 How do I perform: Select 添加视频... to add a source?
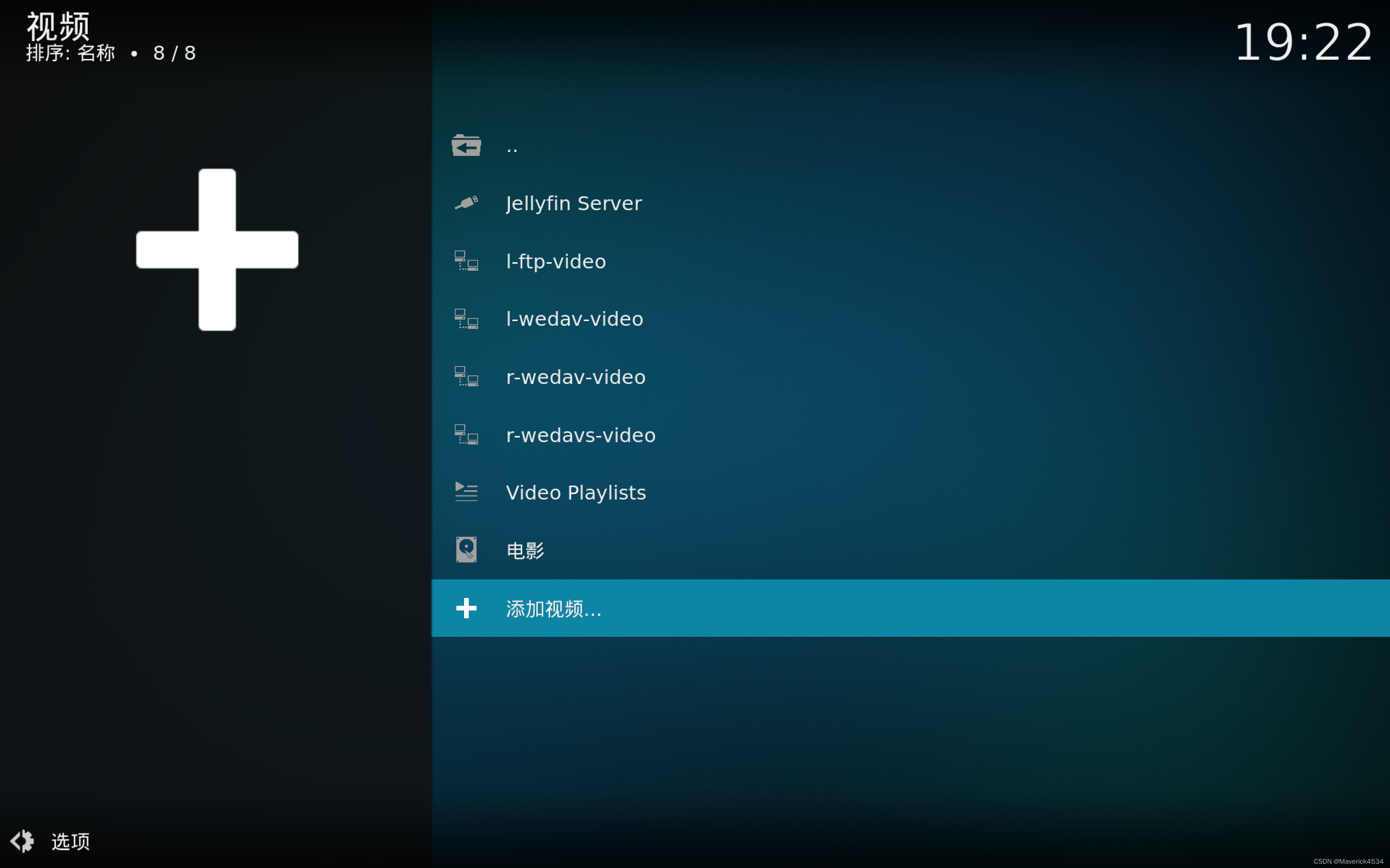[553, 609]
